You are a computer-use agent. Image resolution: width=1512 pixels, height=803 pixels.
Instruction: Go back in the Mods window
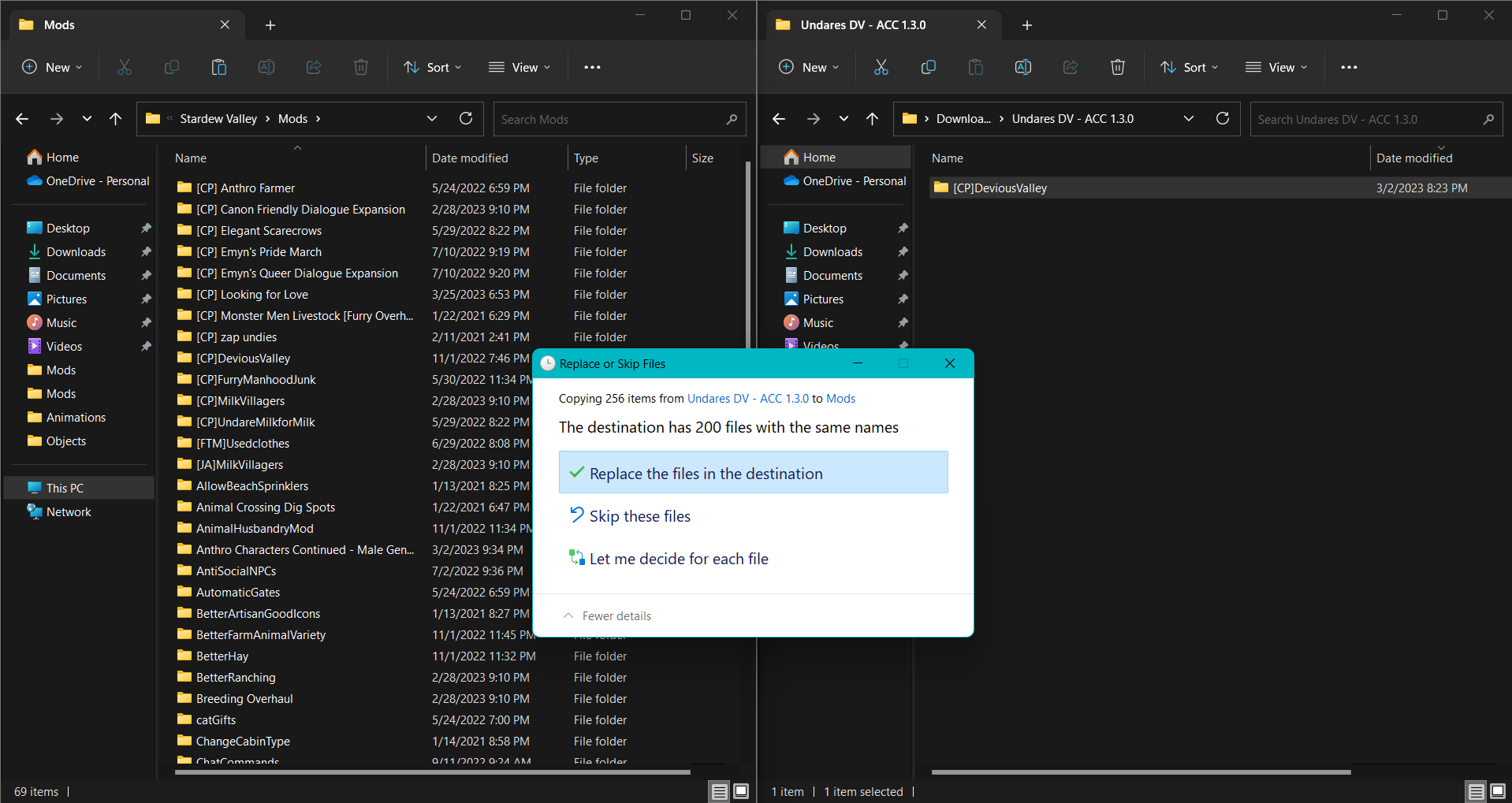pyautogui.click(x=22, y=119)
